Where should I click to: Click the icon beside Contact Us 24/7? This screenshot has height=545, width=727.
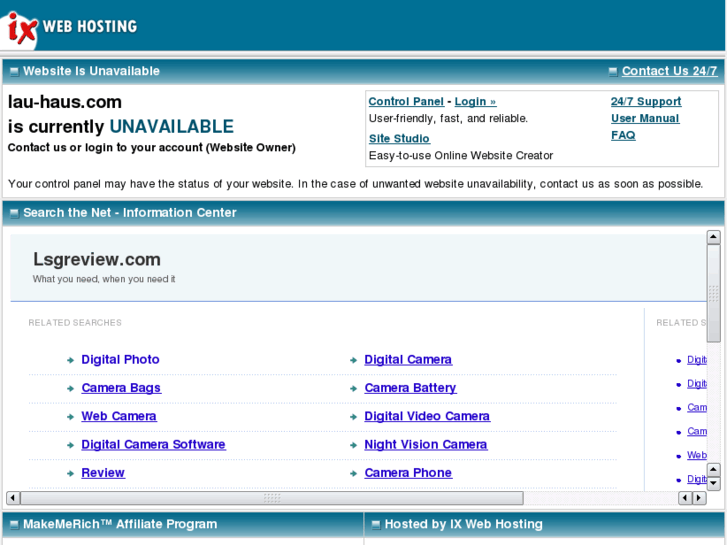(x=613, y=71)
